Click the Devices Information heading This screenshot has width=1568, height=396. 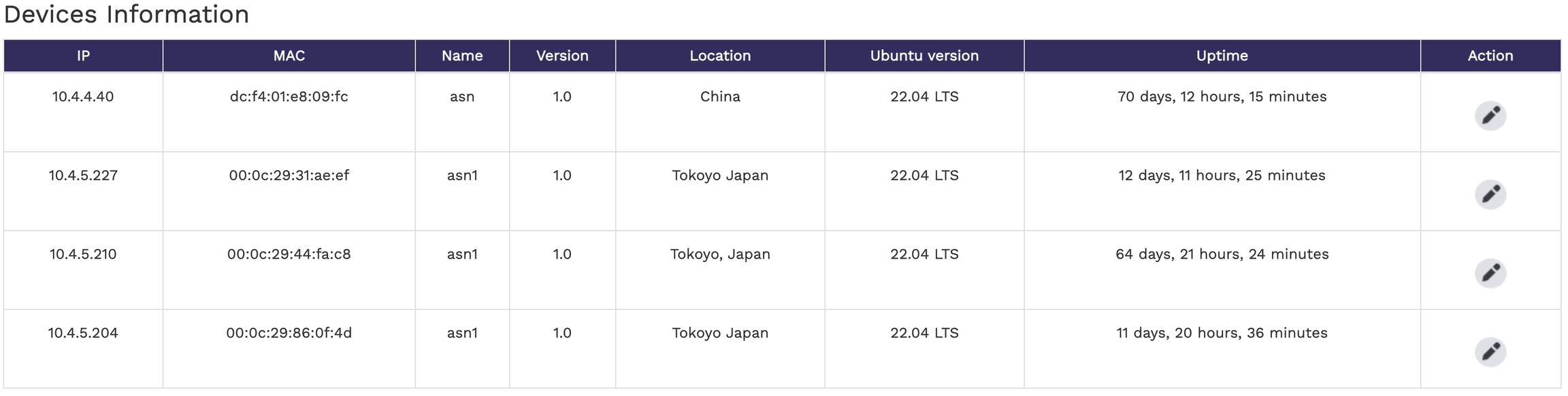coord(127,15)
